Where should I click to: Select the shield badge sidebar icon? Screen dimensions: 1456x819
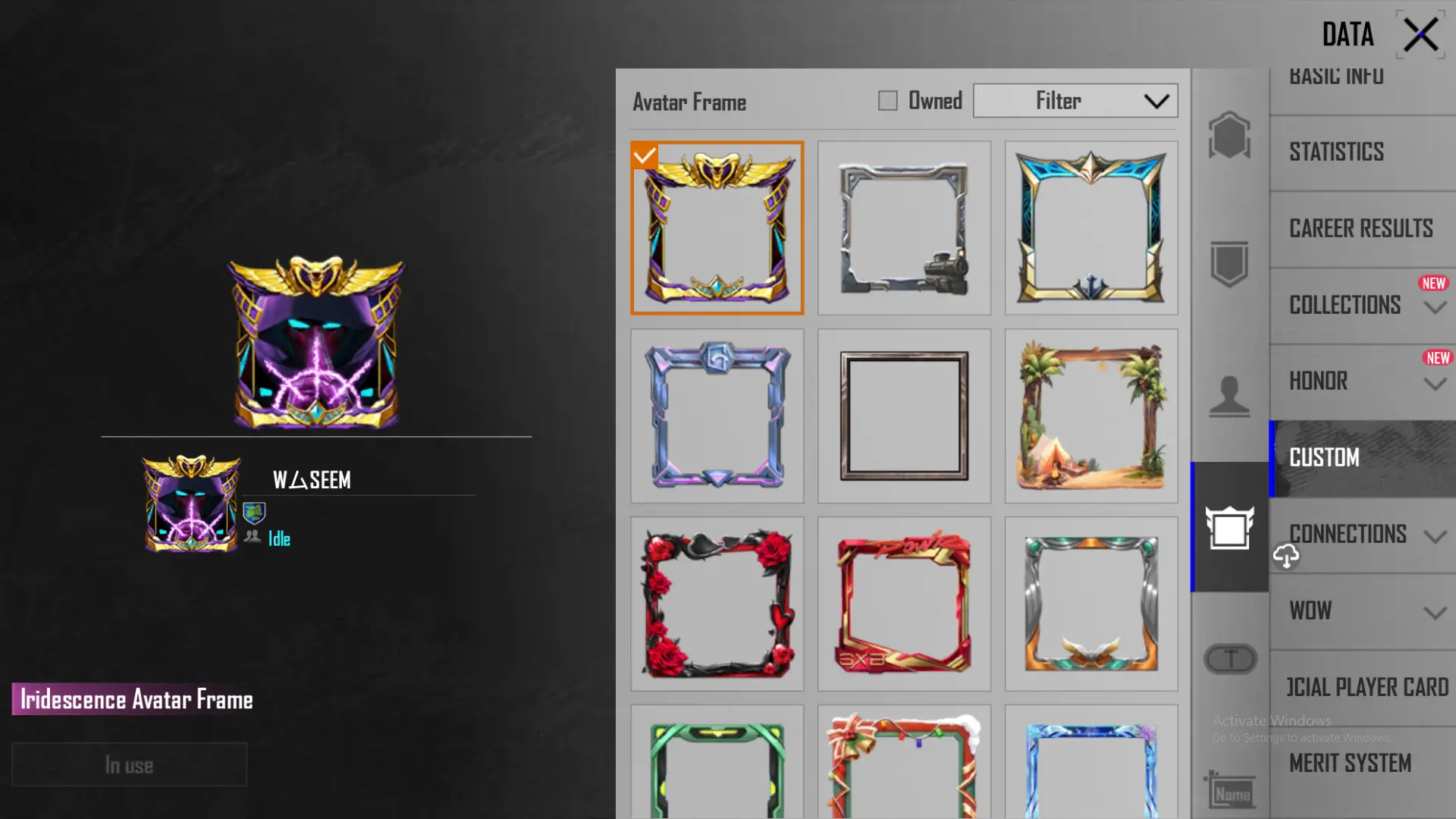coord(1229,264)
